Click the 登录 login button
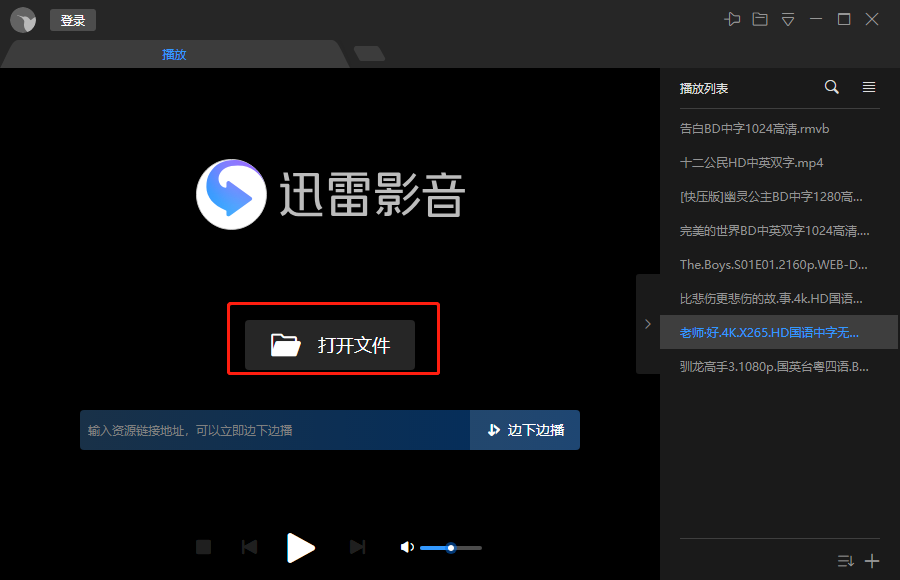 coord(73,20)
